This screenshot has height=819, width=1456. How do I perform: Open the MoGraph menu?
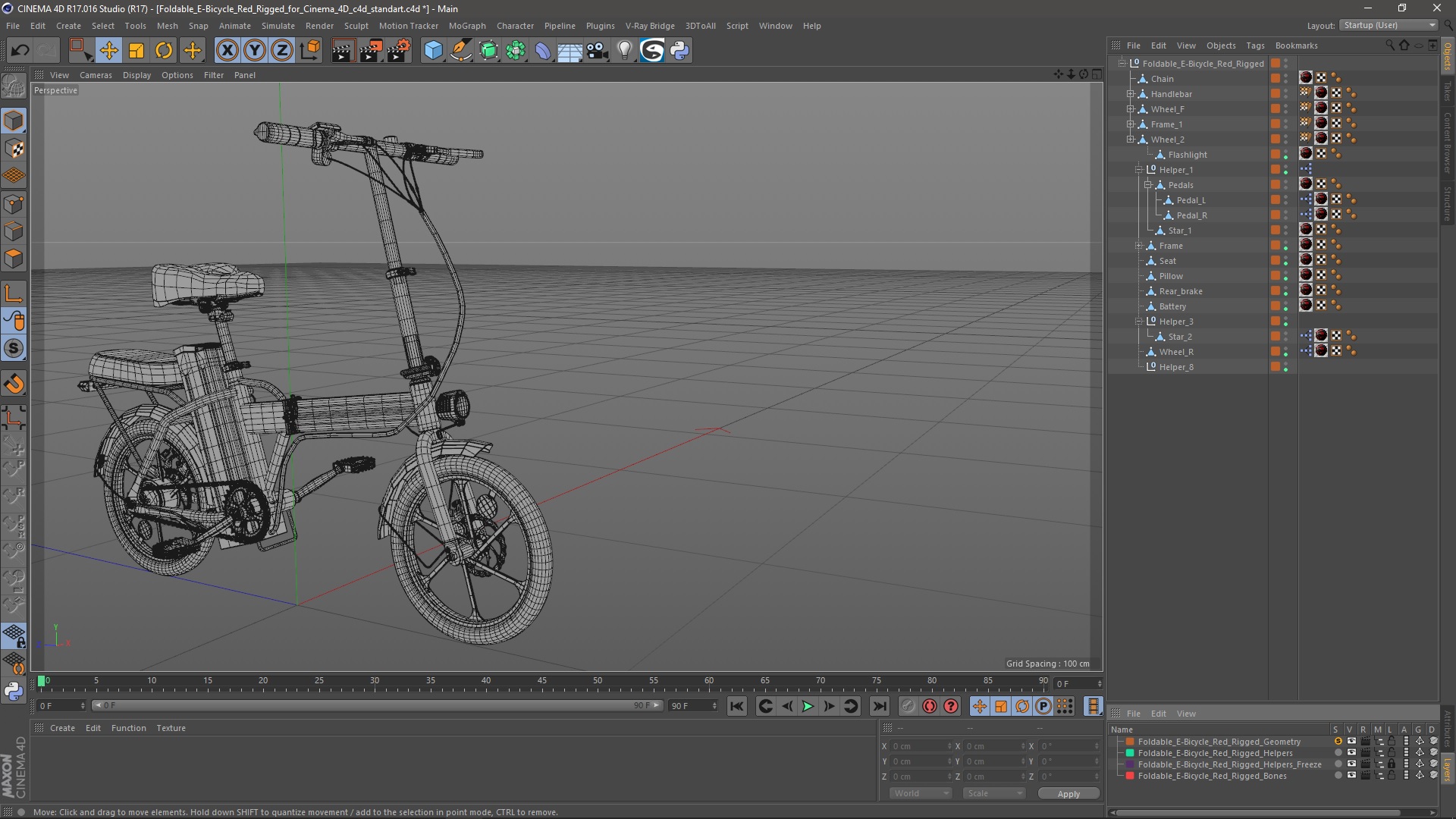tap(466, 26)
